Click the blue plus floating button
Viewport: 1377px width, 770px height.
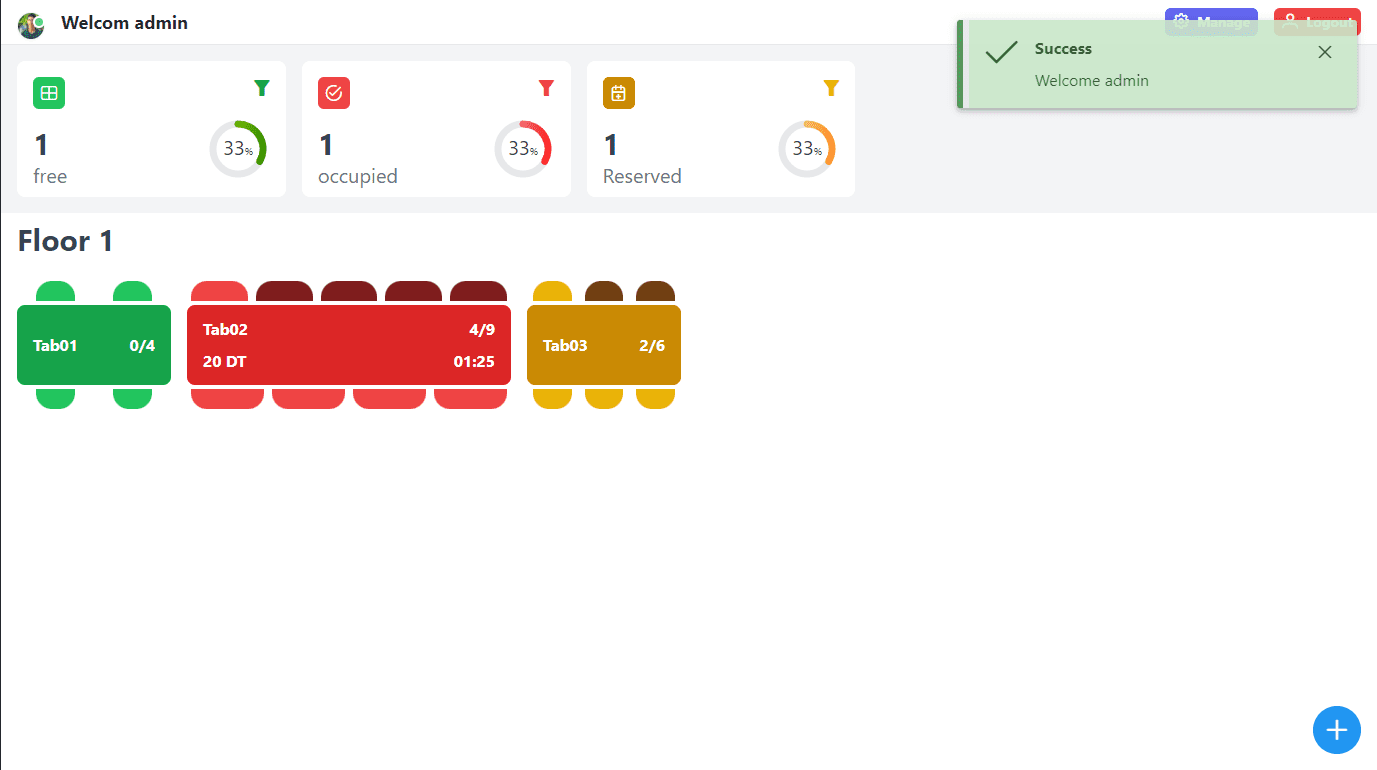tap(1337, 730)
